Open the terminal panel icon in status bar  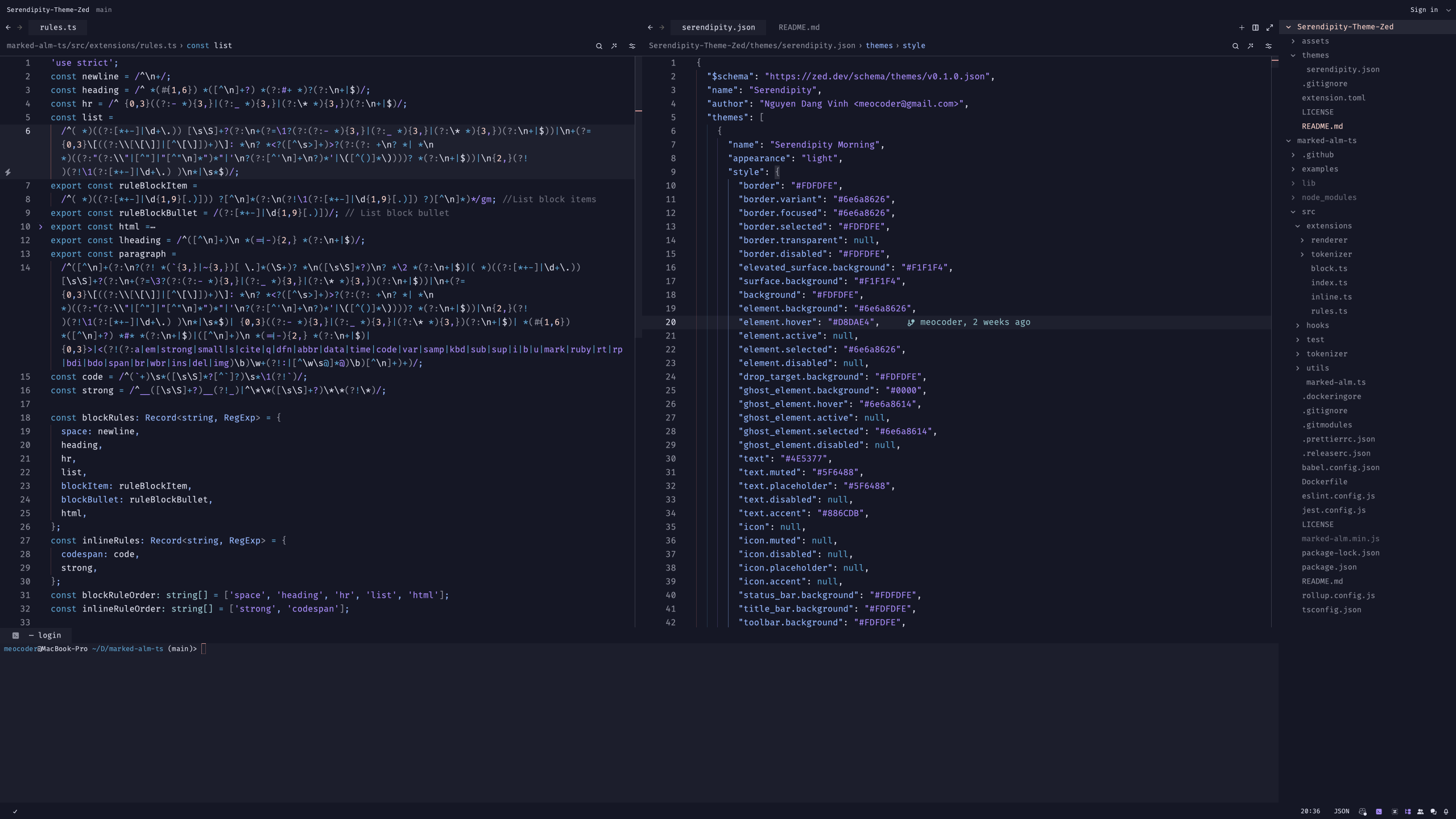(1379, 811)
